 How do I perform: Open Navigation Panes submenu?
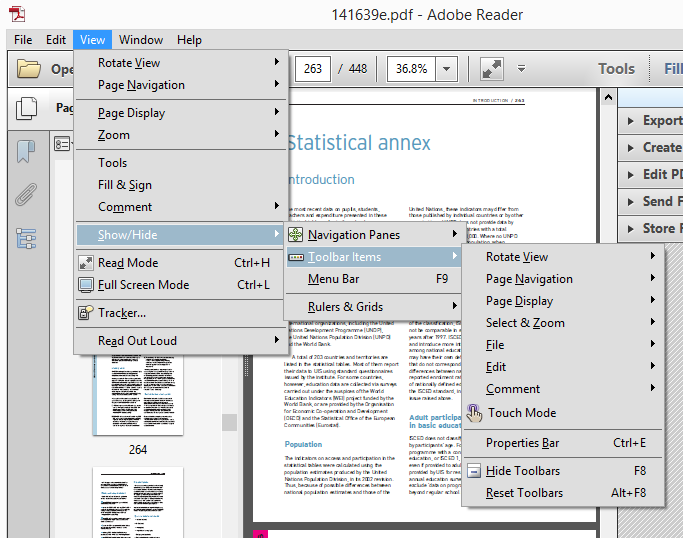coord(373,235)
